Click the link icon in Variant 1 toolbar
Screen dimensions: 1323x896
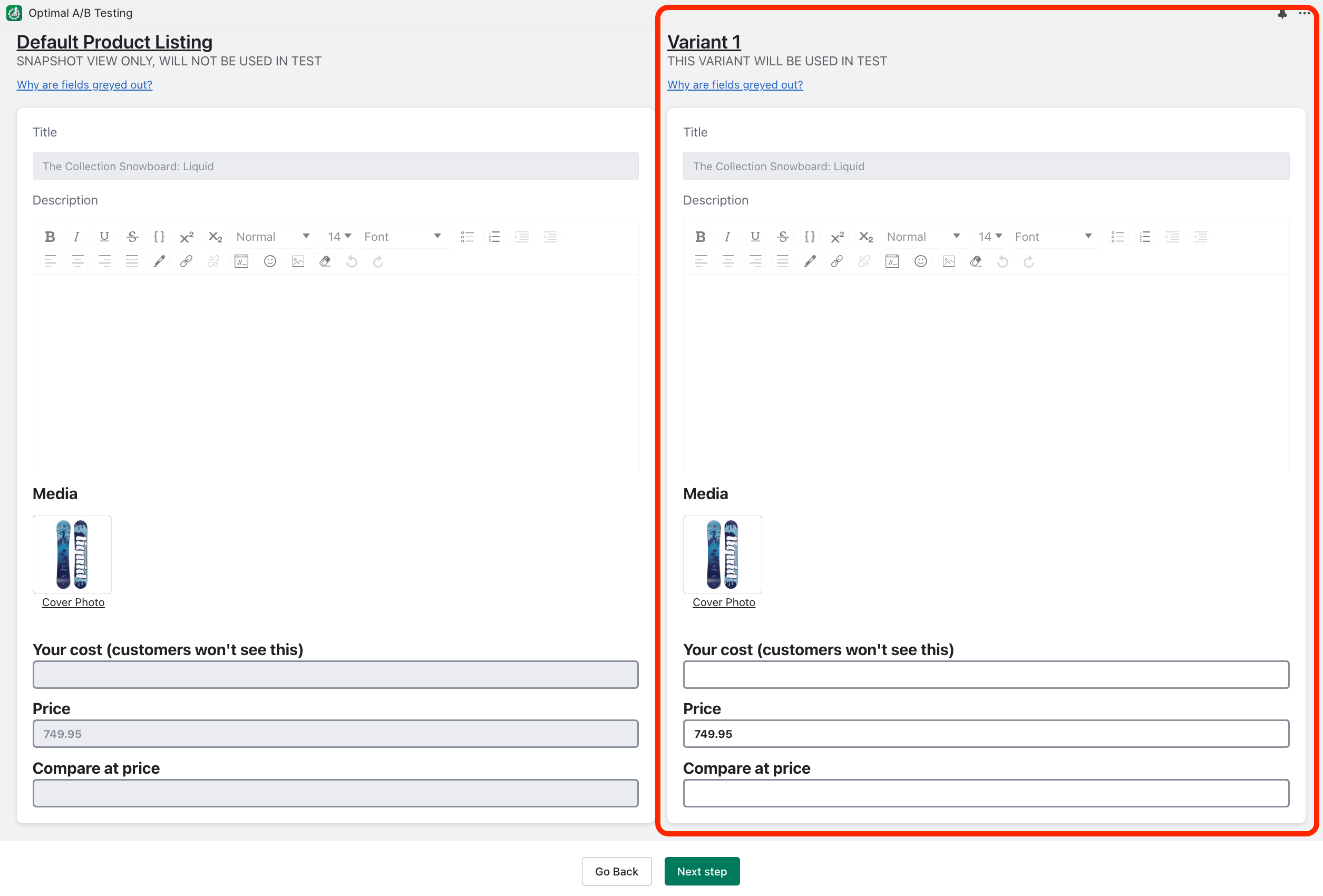(836, 261)
